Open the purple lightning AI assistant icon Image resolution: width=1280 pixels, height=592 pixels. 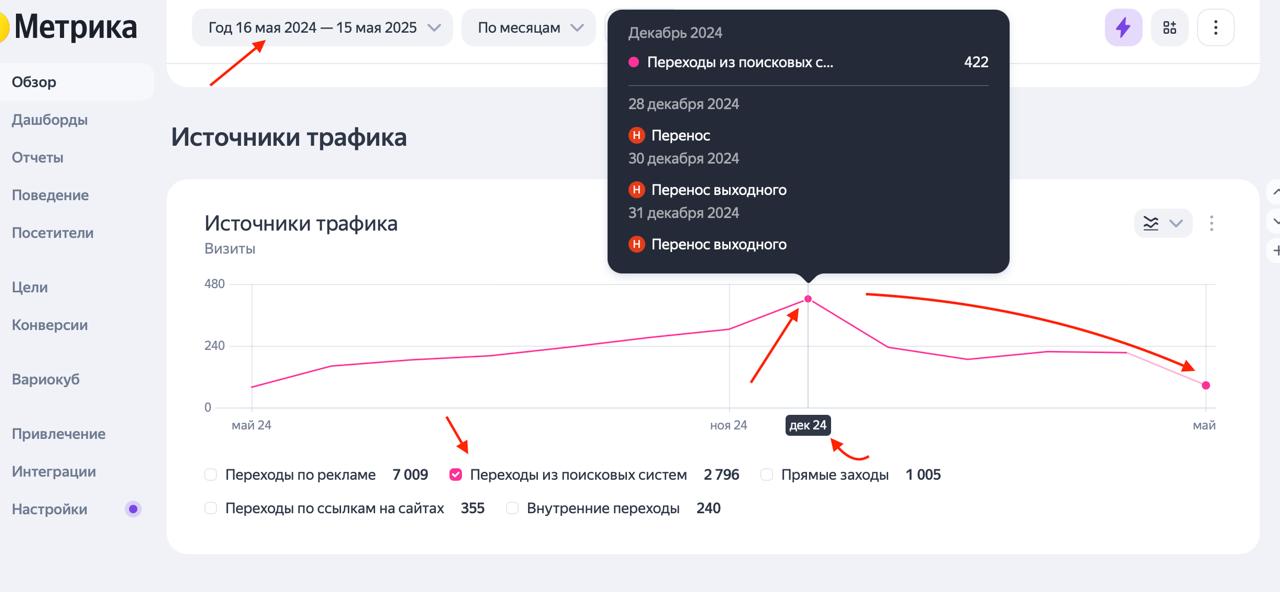point(1122,27)
